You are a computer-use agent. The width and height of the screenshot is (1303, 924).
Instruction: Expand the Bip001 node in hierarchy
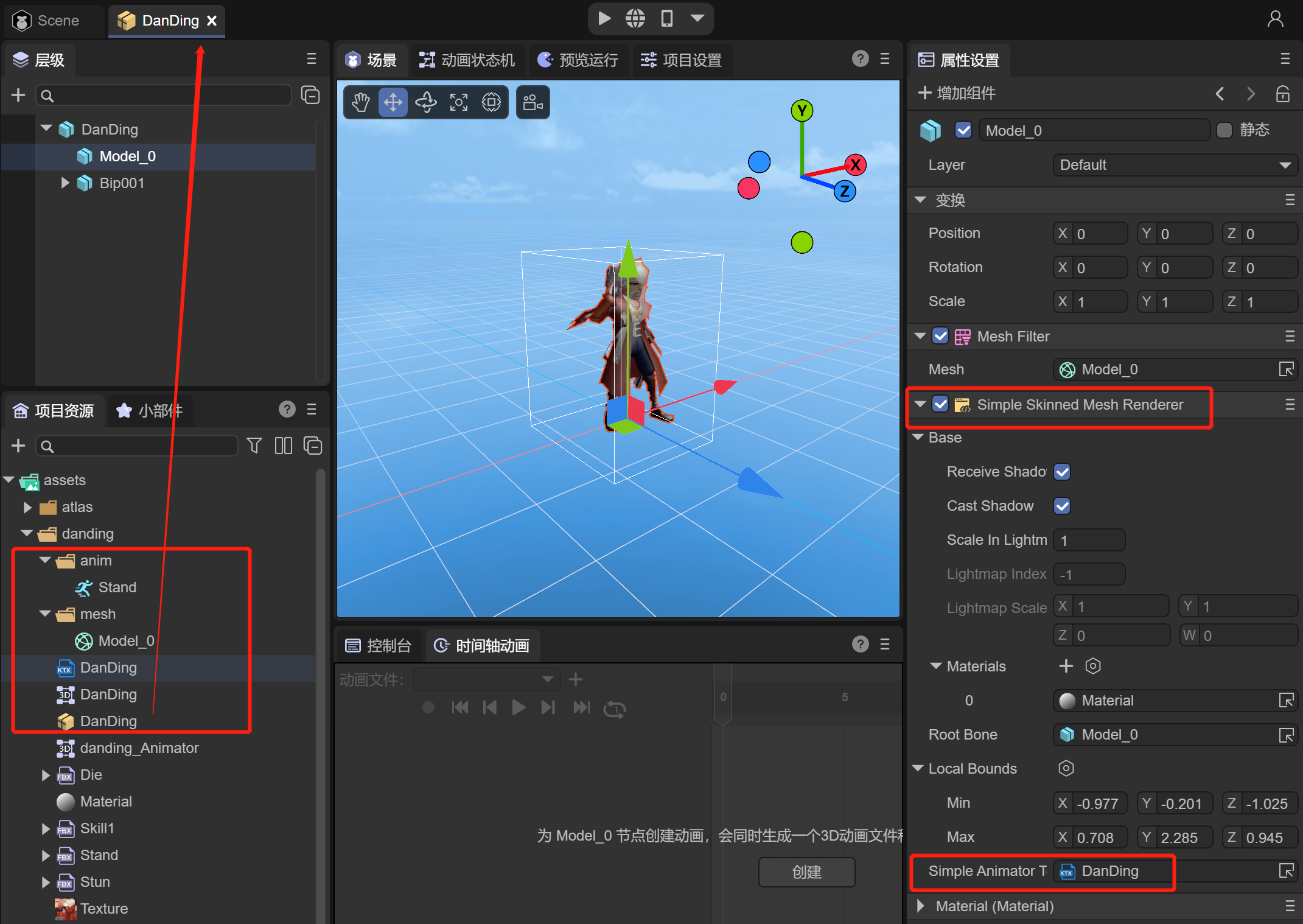(x=65, y=183)
